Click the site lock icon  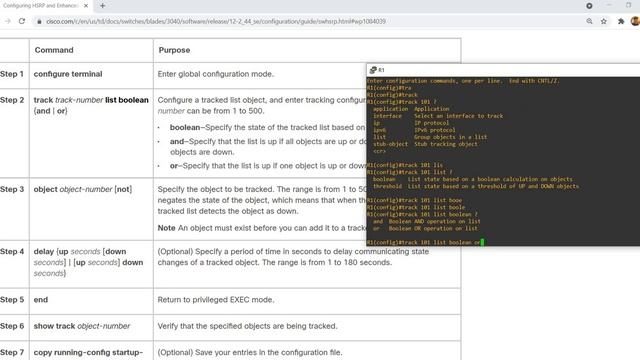tap(39, 21)
